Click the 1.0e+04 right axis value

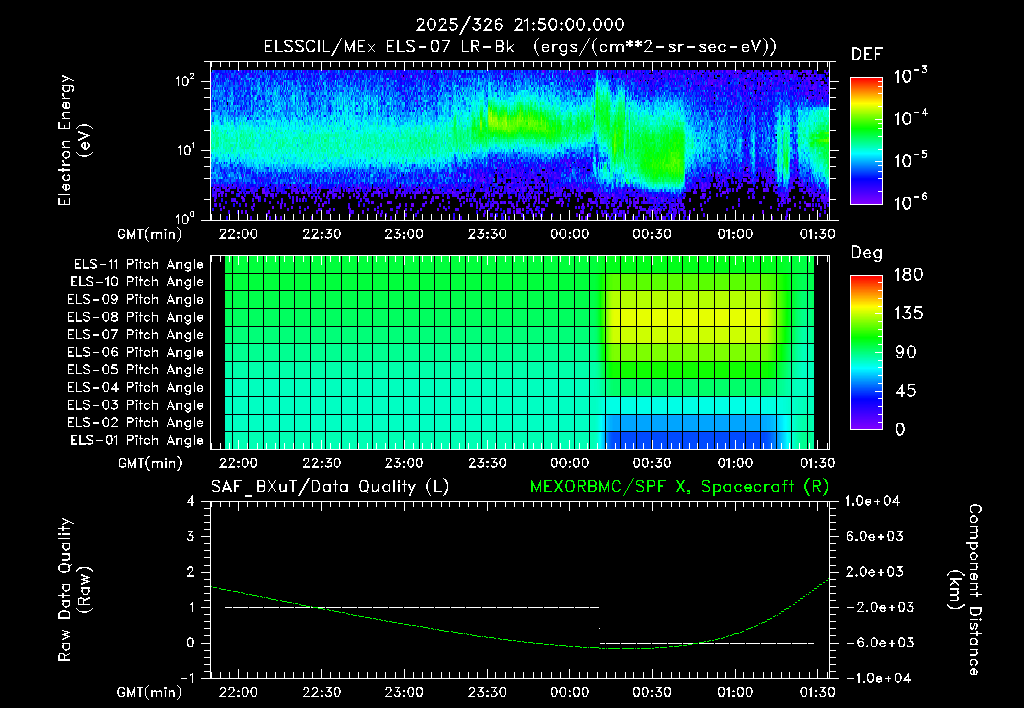click(872, 501)
